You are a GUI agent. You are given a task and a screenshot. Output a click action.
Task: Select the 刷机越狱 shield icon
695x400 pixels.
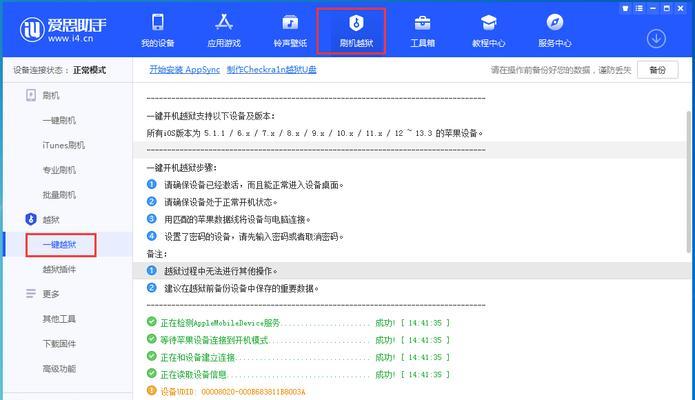click(356, 23)
